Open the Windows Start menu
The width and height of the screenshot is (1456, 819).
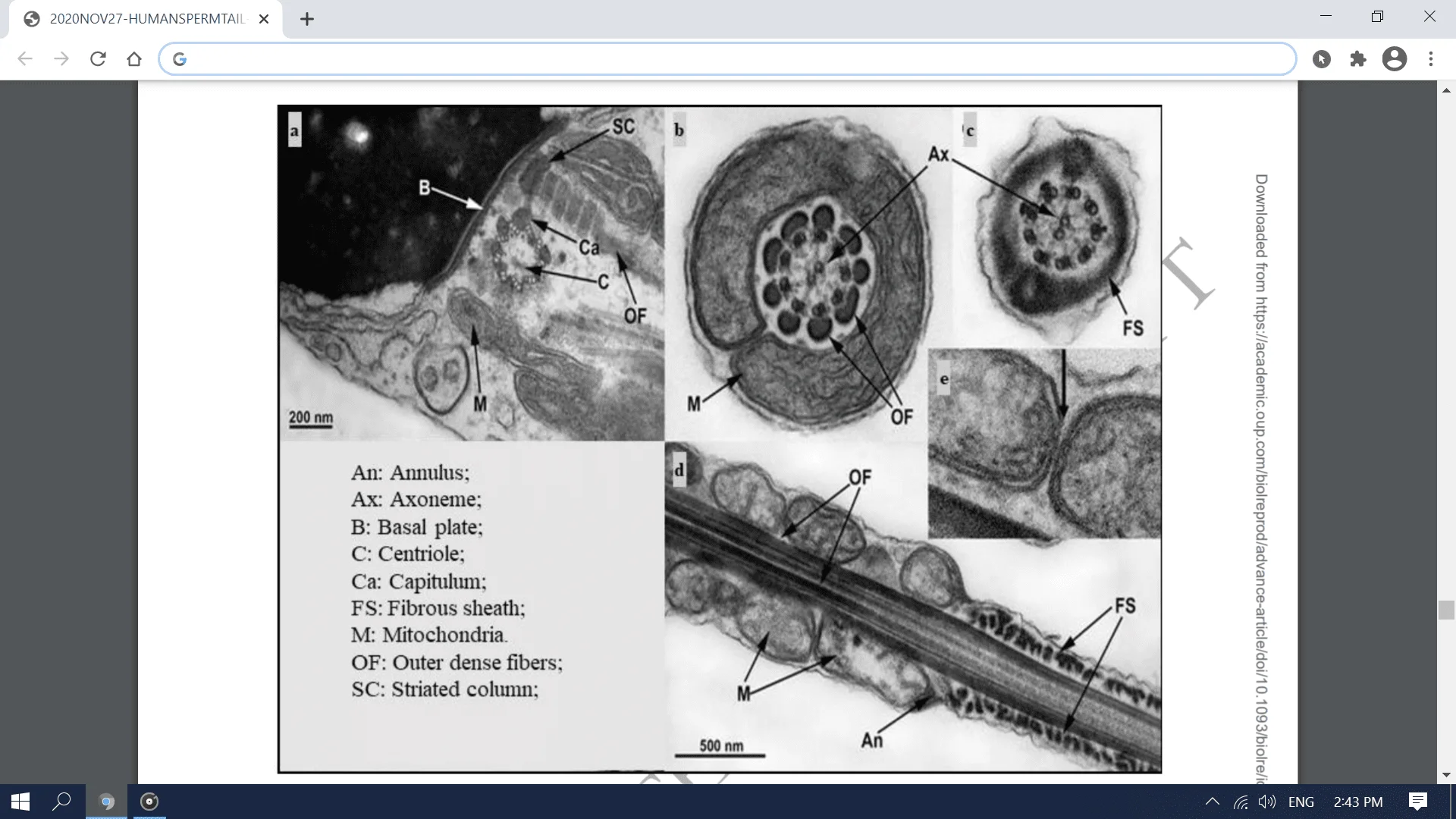(x=20, y=802)
